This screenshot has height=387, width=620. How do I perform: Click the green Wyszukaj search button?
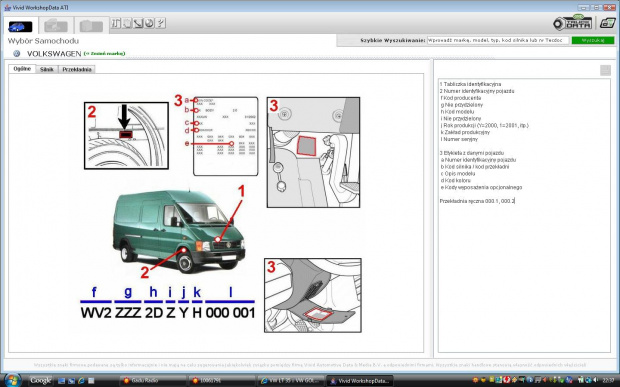pyautogui.click(x=593, y=40)
